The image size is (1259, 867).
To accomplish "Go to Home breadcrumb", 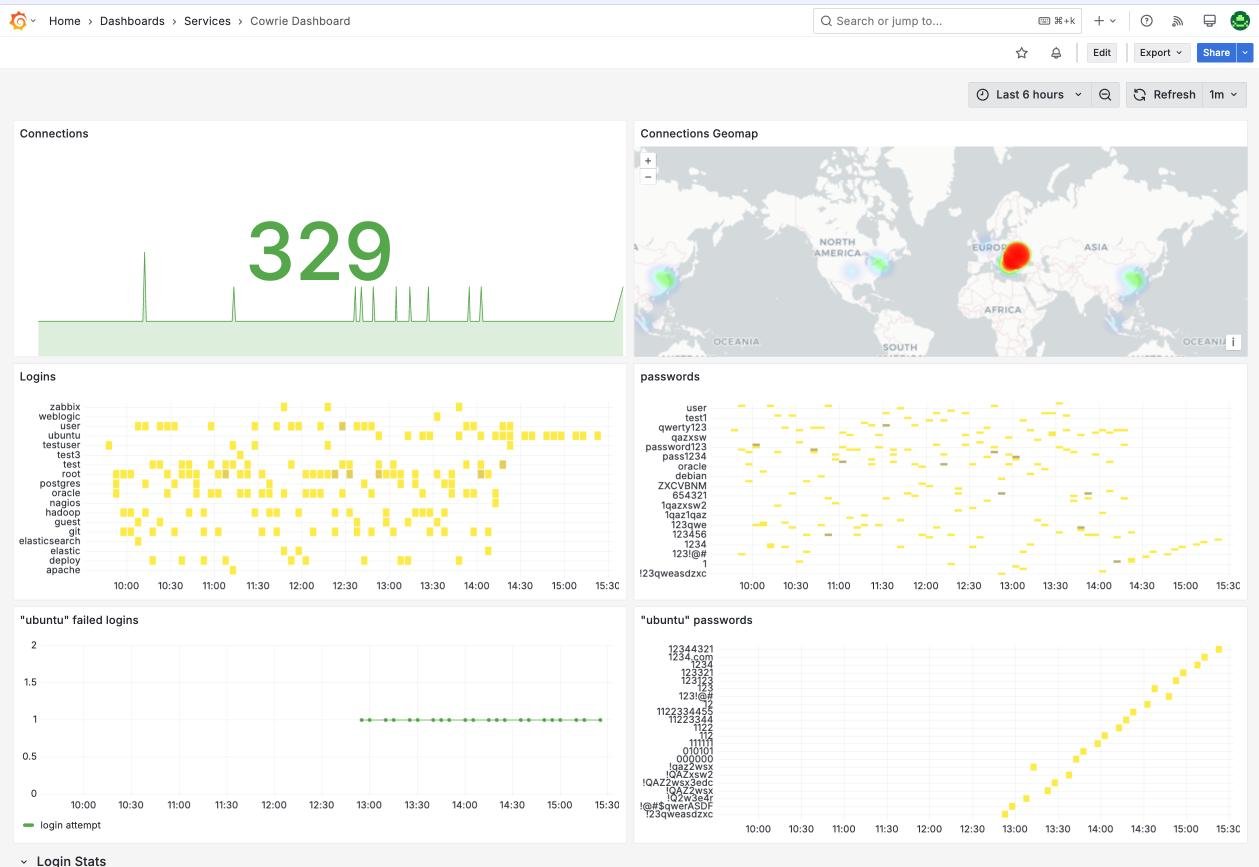I will tap(65, 21).
